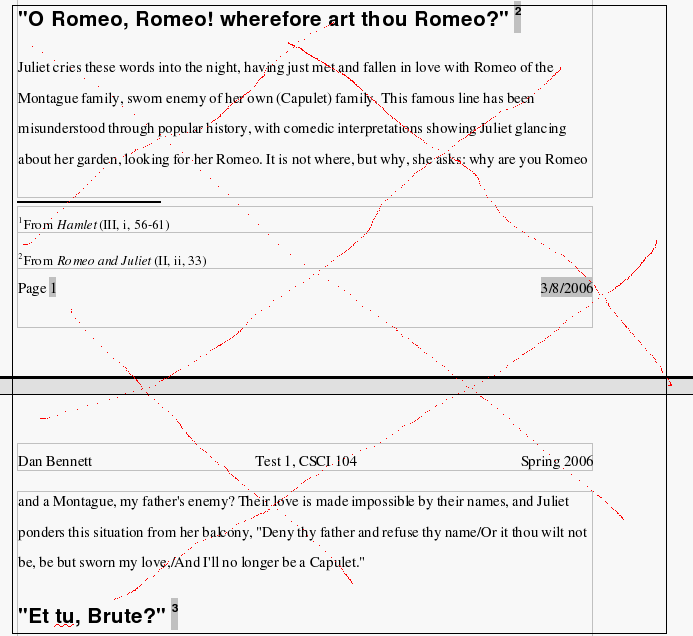
Task: Select footnote reference 2 beside the Romeo heading
Action: pos(517,14)
